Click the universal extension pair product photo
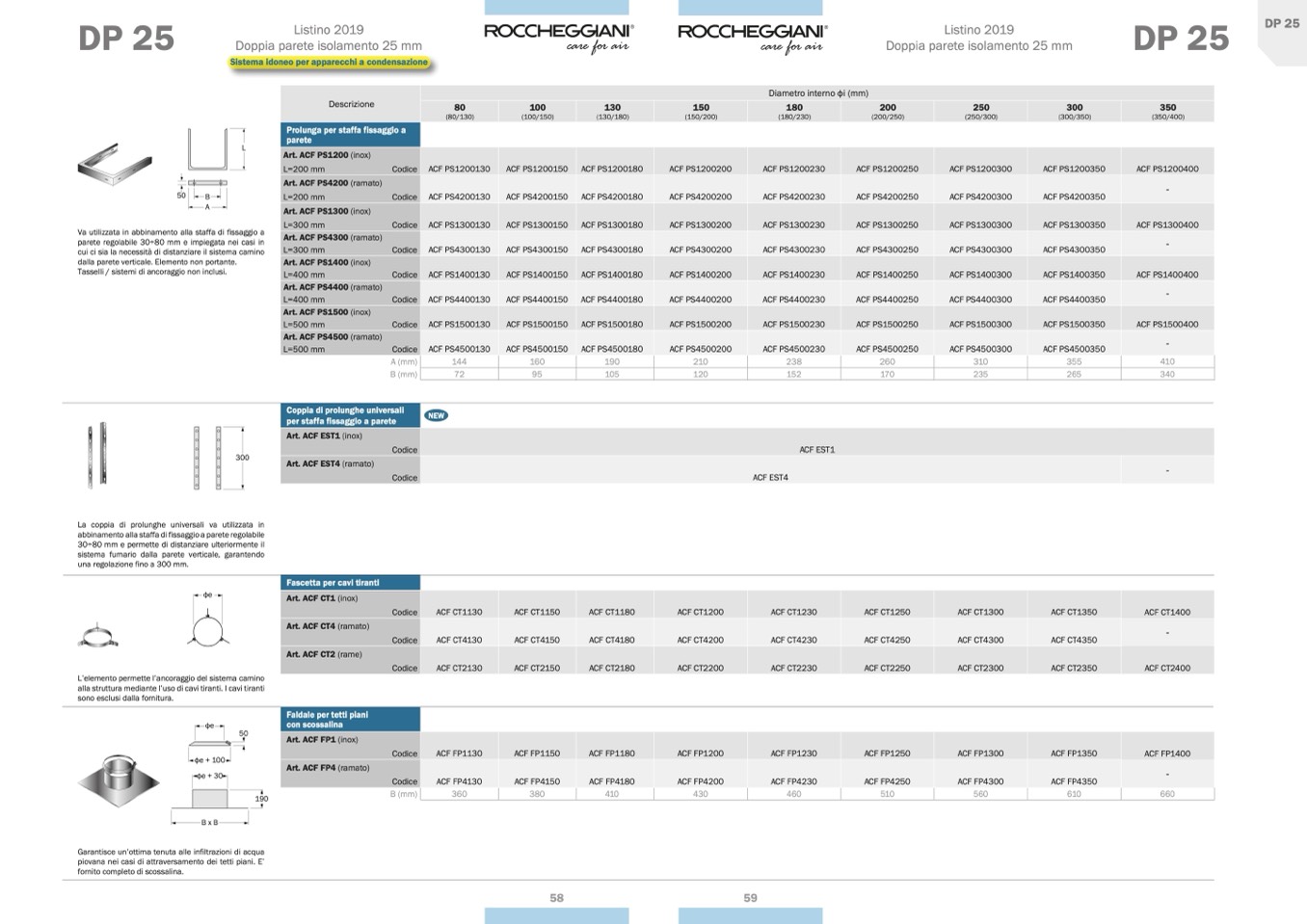 100,455
